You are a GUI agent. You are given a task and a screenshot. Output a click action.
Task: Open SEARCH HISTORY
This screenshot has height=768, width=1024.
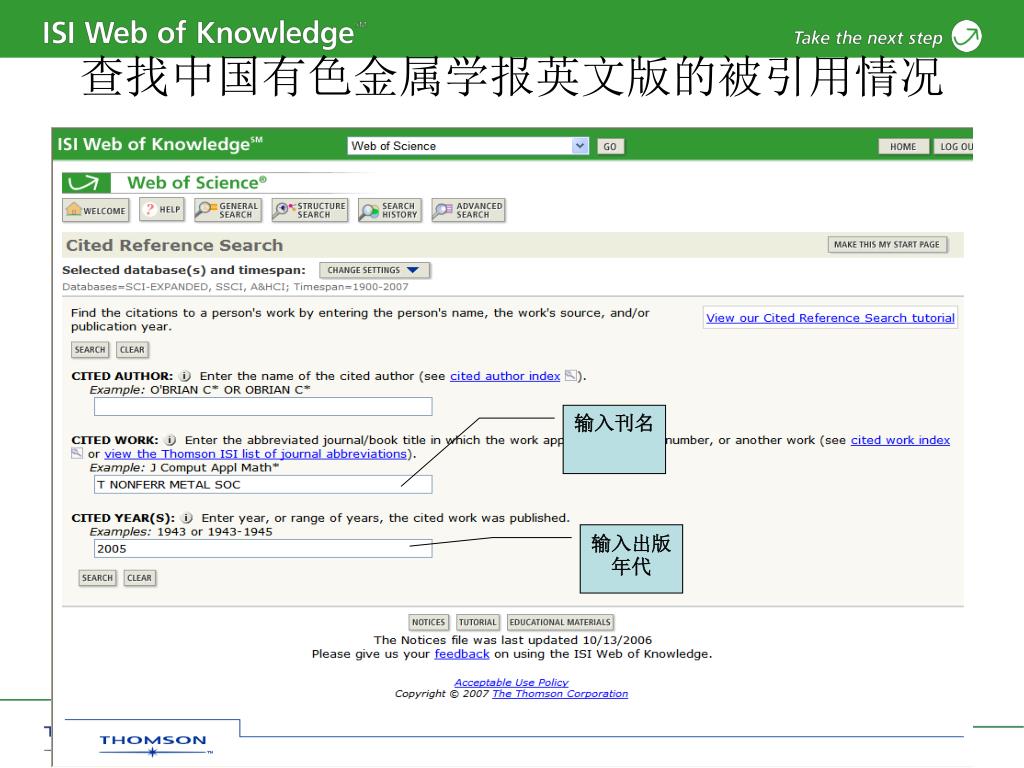[390, 210]
